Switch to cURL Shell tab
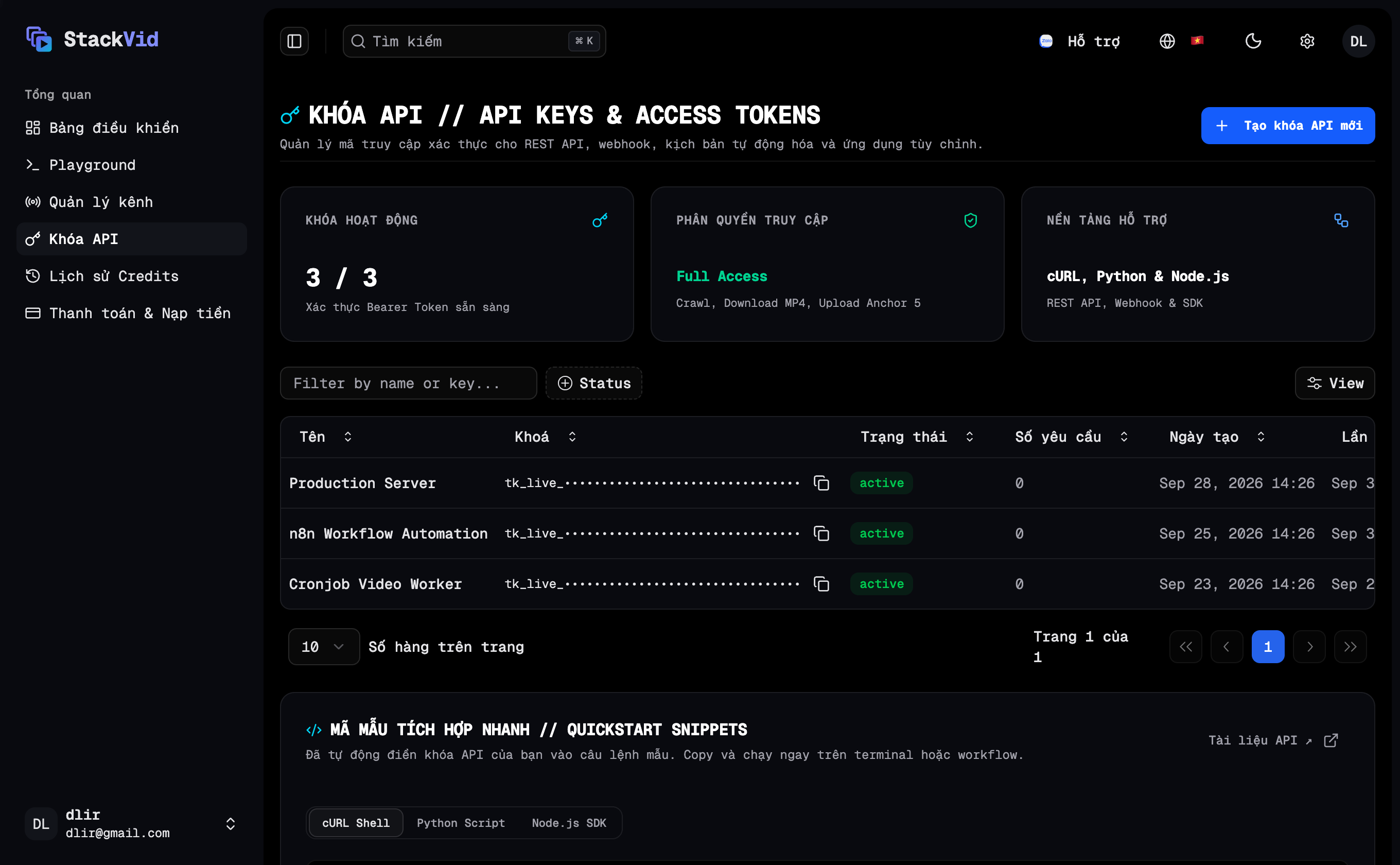1400x865 pixels. [x=356, y=823]
